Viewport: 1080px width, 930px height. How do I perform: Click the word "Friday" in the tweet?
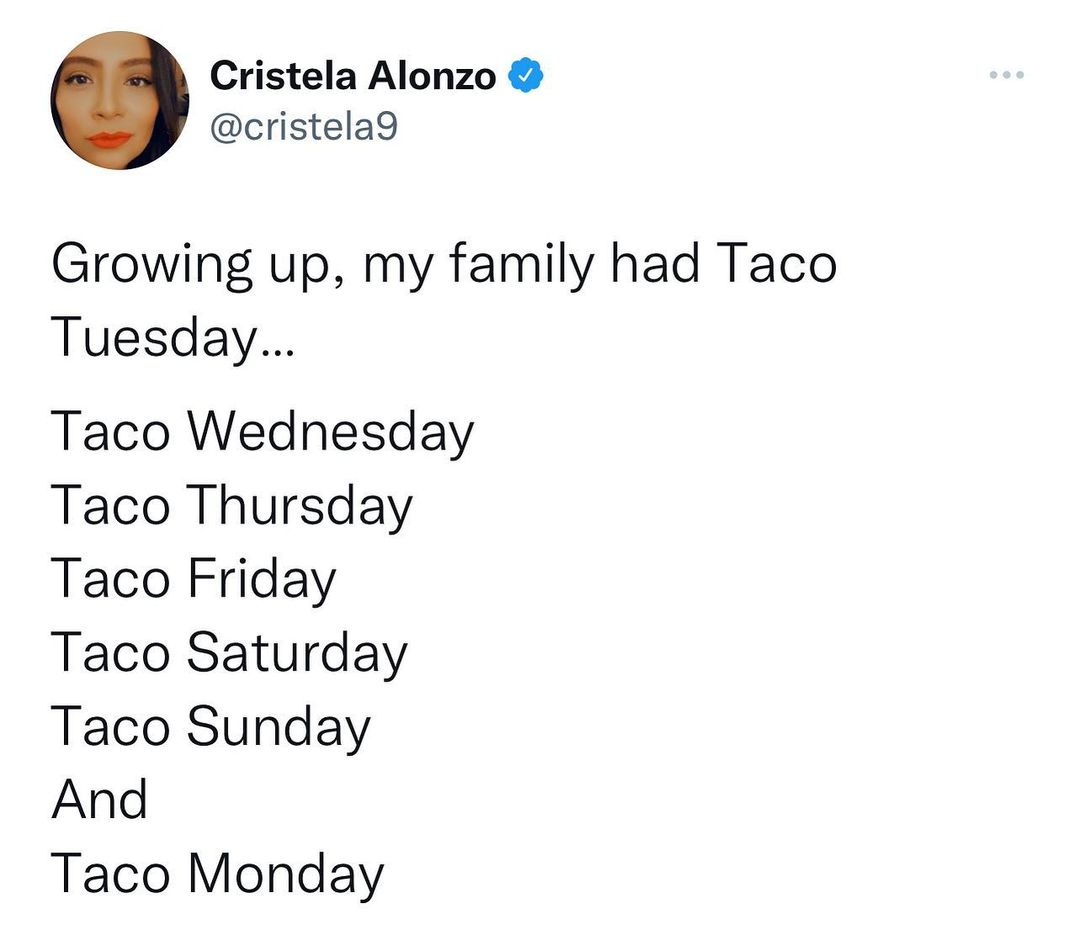[x=261, y=580]
